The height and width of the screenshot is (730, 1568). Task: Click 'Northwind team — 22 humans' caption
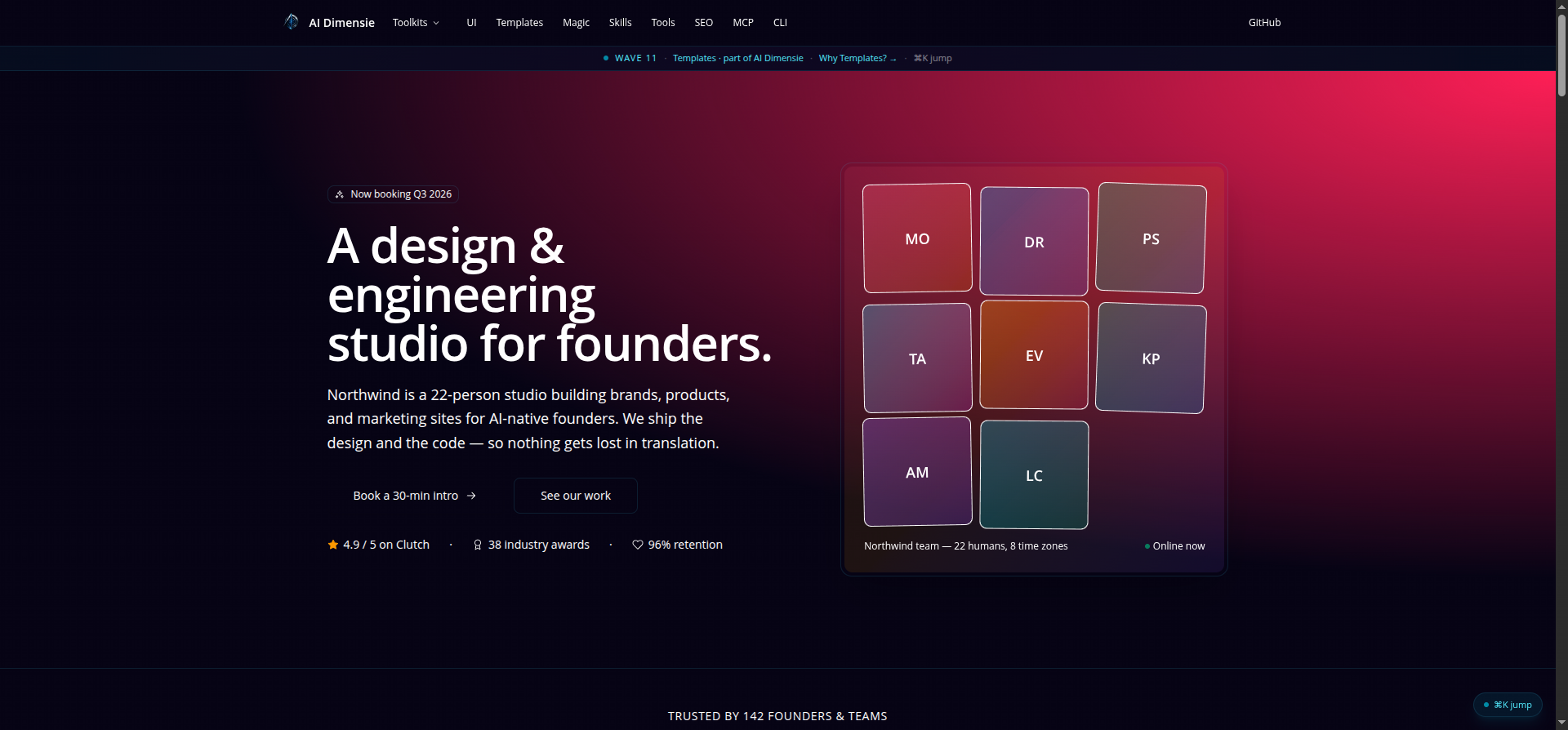tap(966, 546)
